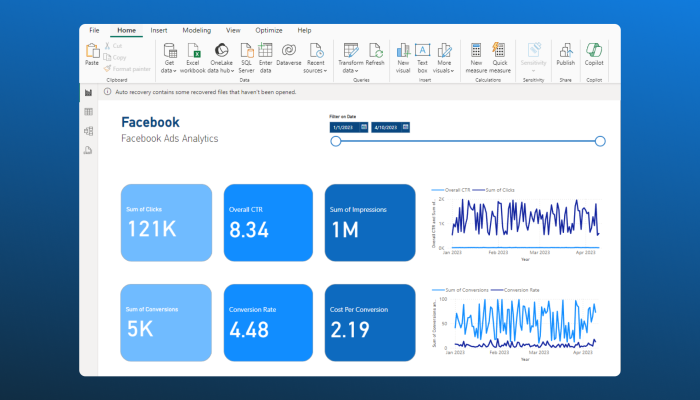The image size is (700, 400).
Task: Select the Dataverse connector icon
Action: click(x=288, y=54)
